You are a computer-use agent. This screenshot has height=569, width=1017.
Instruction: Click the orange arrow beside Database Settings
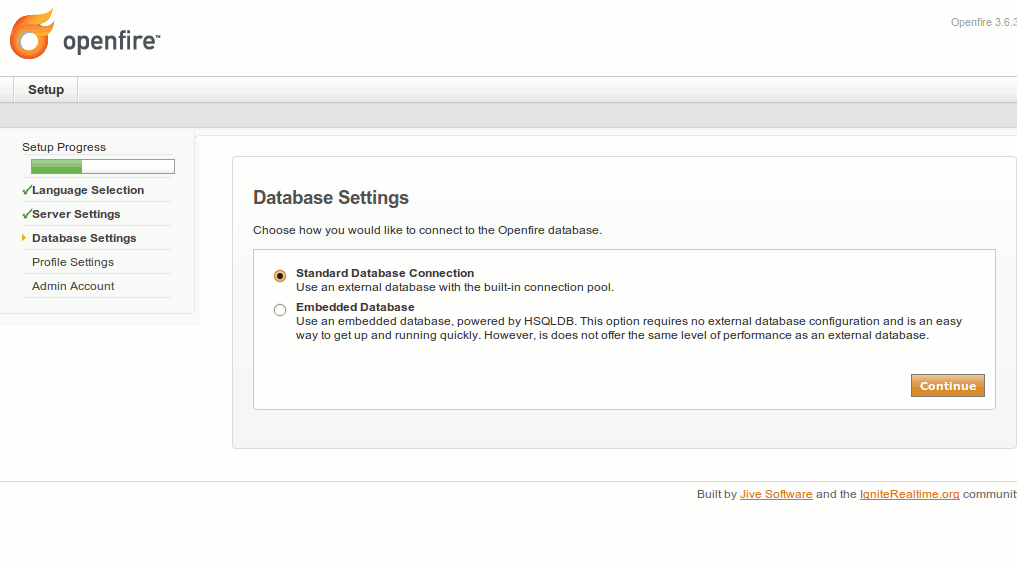click(x=24, y=238)
